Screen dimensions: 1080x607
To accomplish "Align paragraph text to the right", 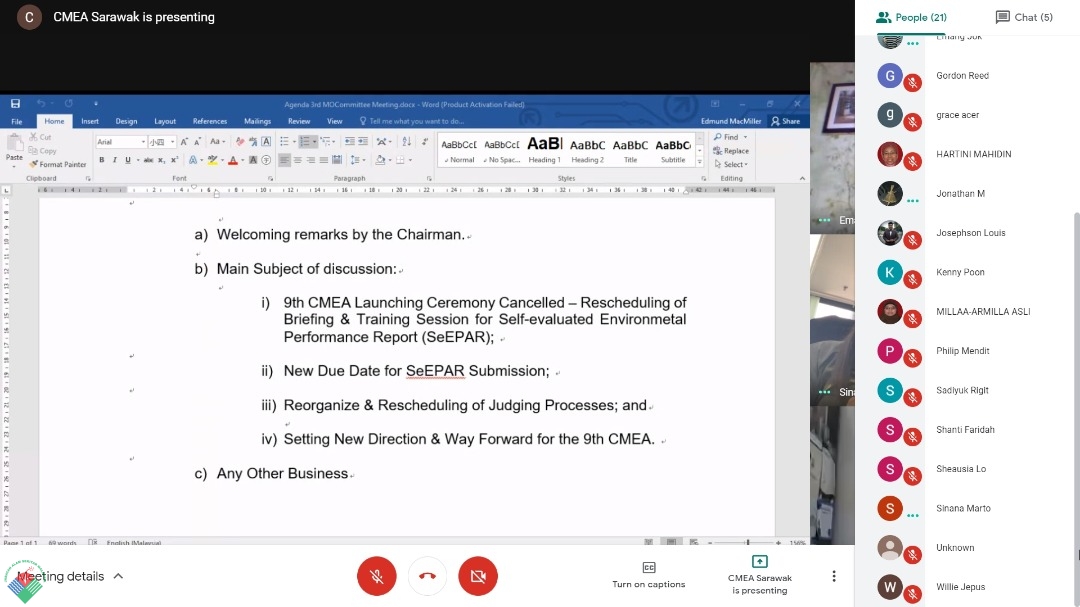I will pos(311,160).
